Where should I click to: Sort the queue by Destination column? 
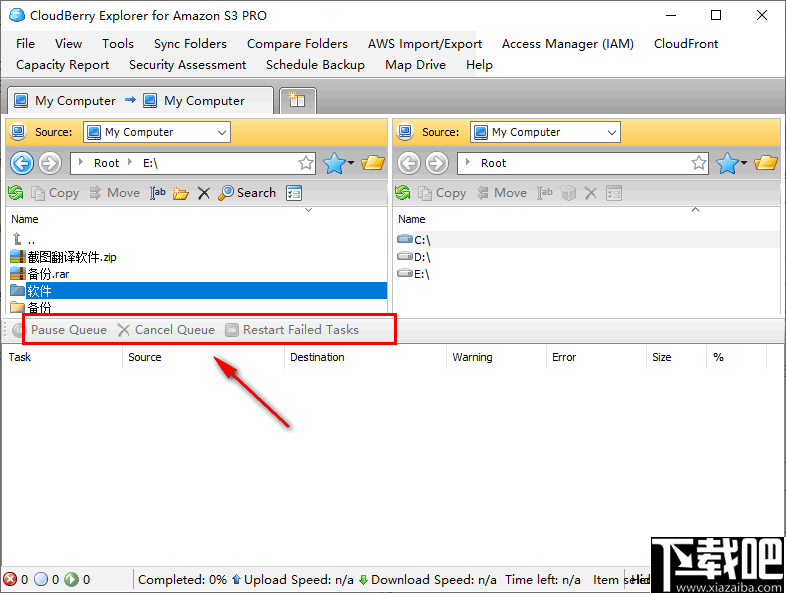pos(365,357)
